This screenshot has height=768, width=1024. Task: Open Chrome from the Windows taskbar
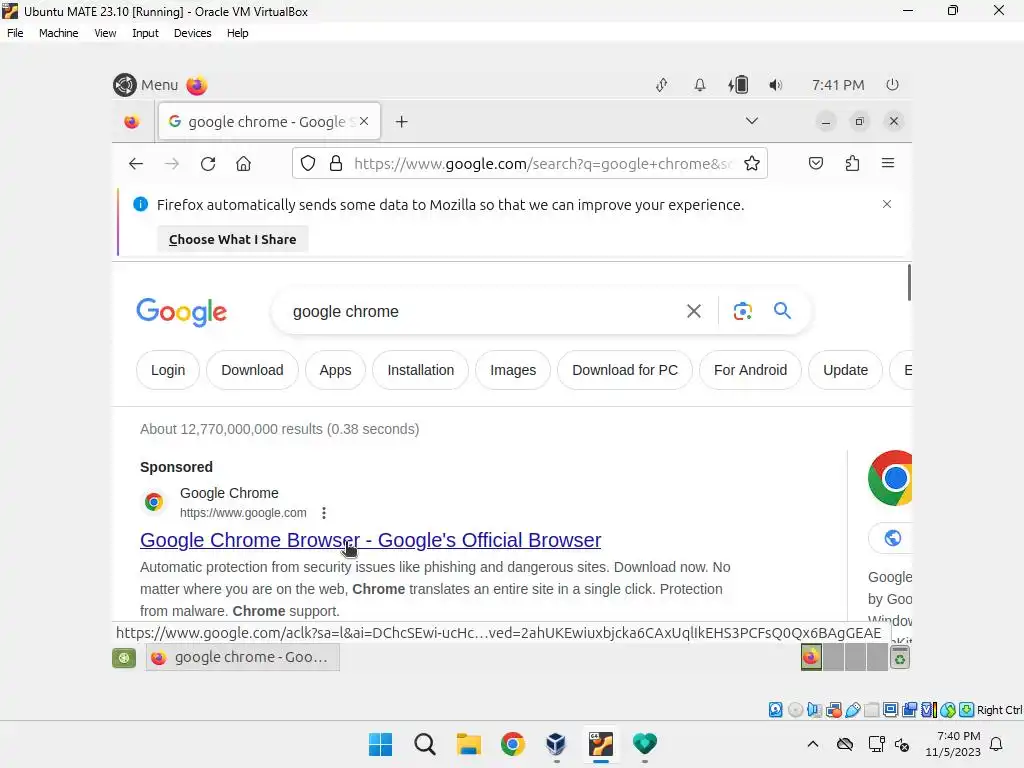(513, 744)
